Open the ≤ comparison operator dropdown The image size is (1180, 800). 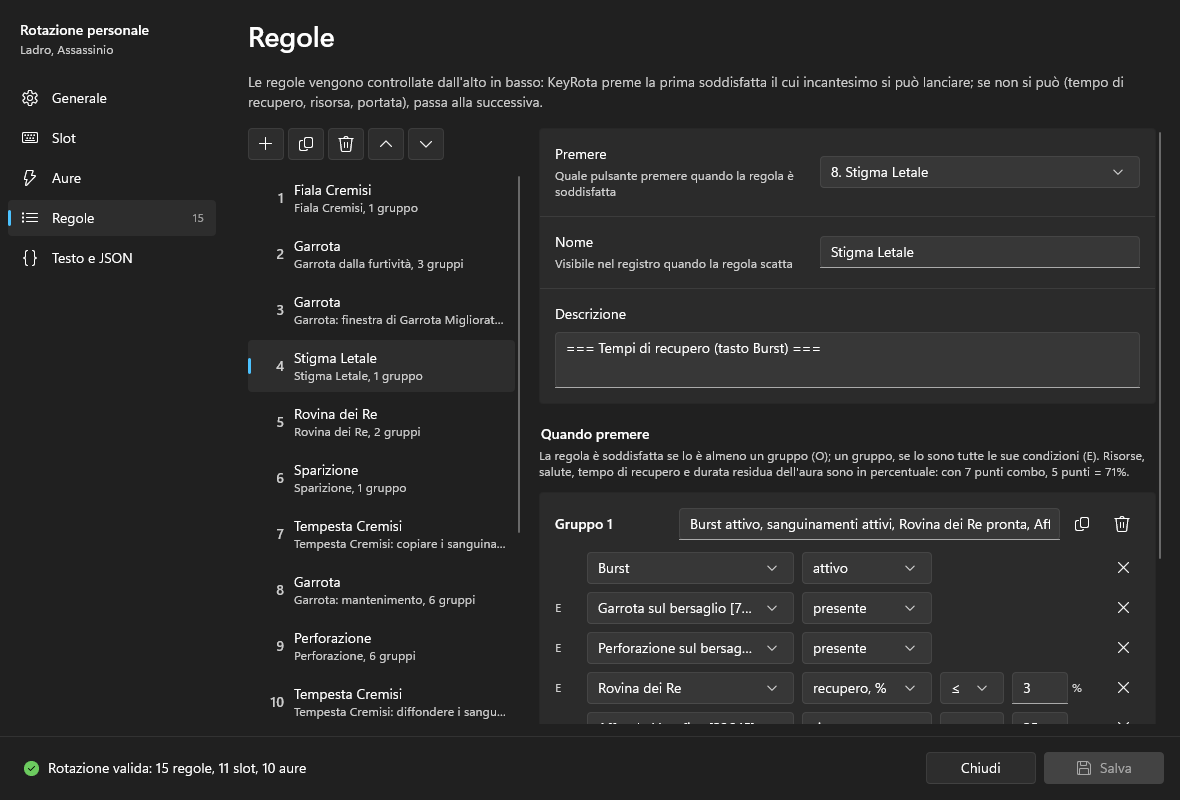coord(971,688)
